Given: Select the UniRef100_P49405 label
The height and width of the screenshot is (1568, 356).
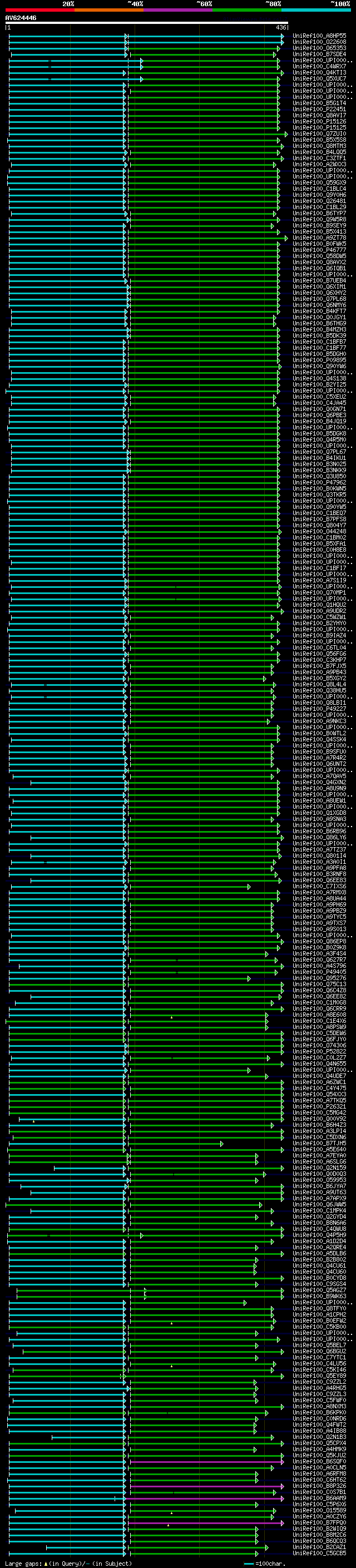Looking at the screenshot, I should click(x=319, y=972).
